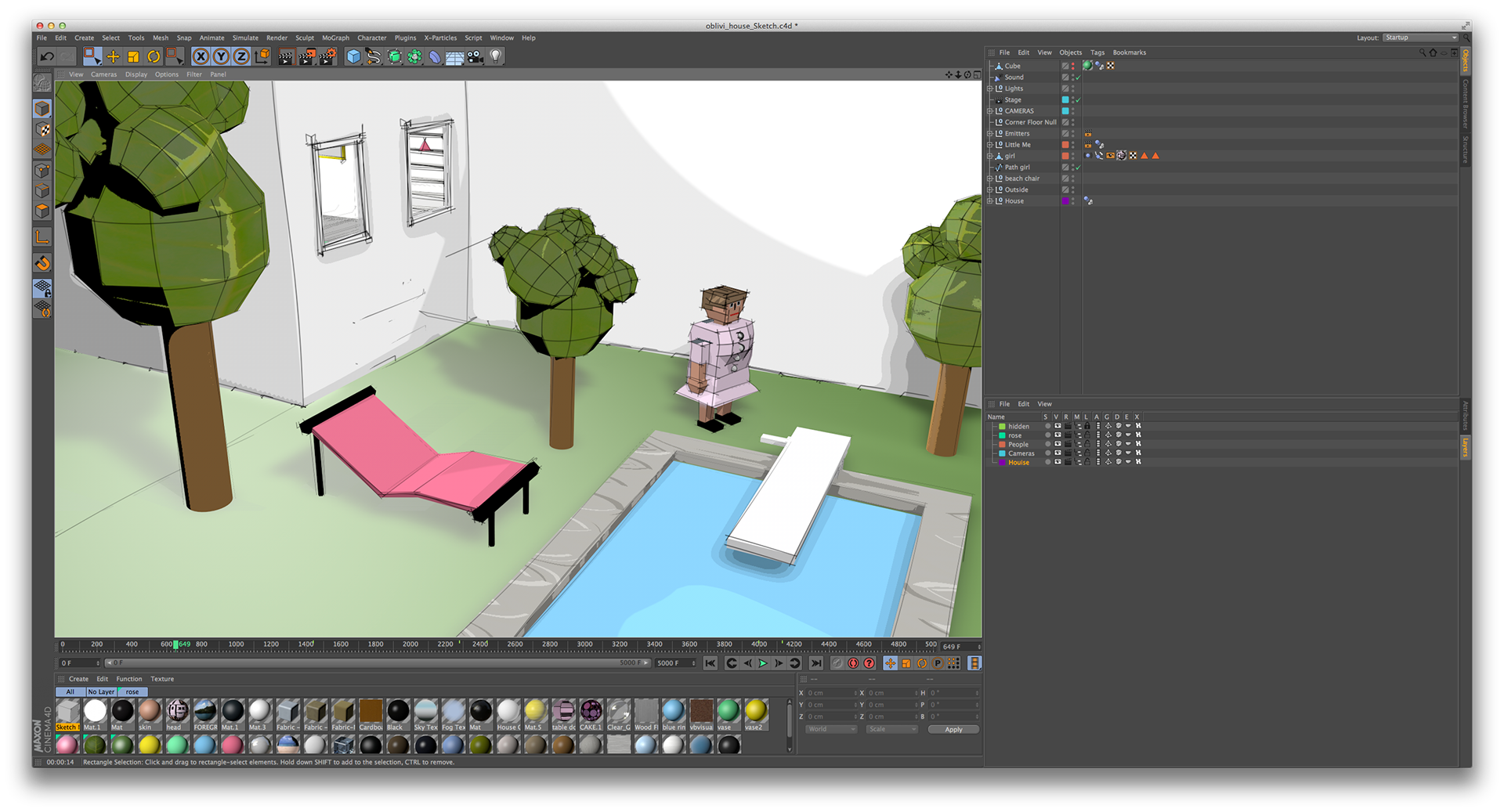
Task: Click the timeline layout film icon
Action: click(974, 663)
